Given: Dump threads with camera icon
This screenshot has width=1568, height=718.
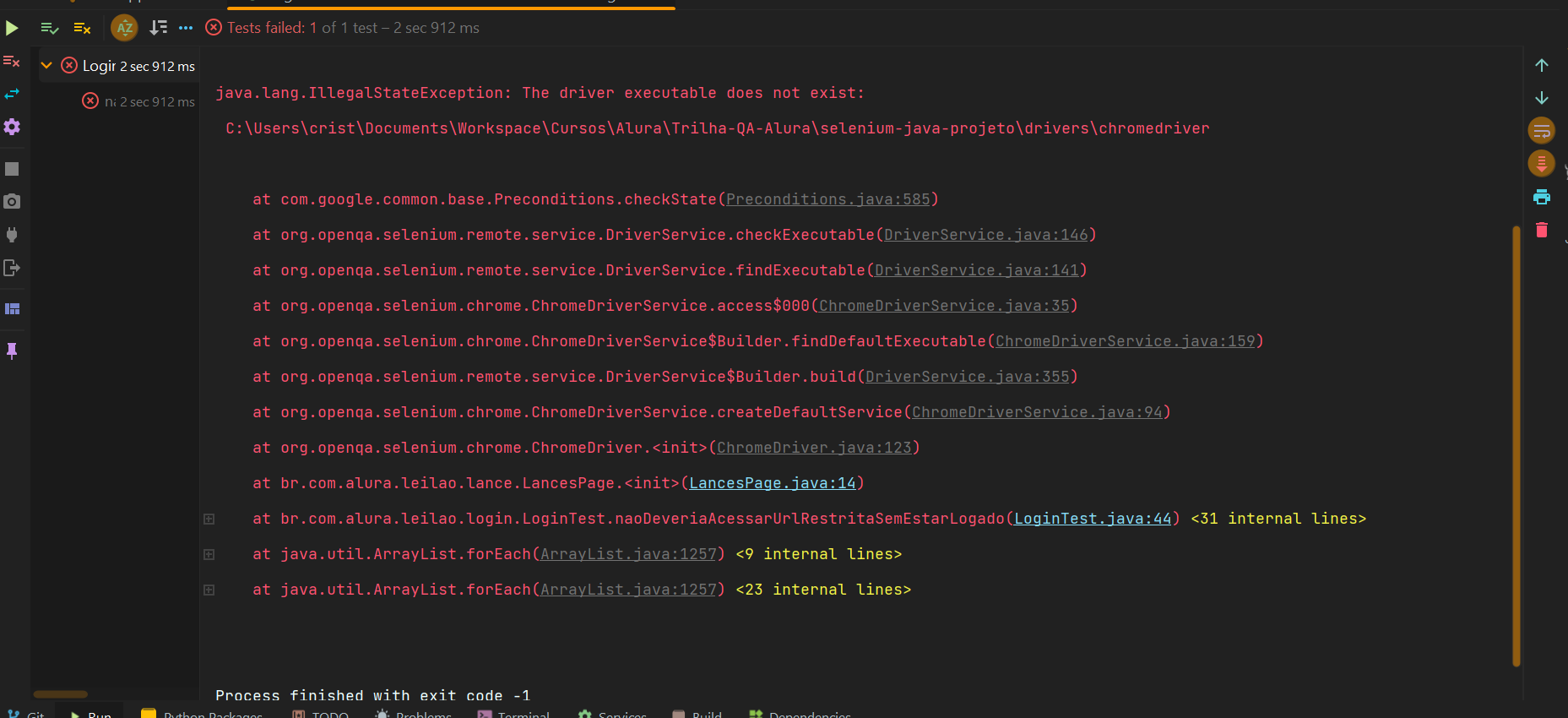Looking at the screenshot, I should click(x=12, y=201).
